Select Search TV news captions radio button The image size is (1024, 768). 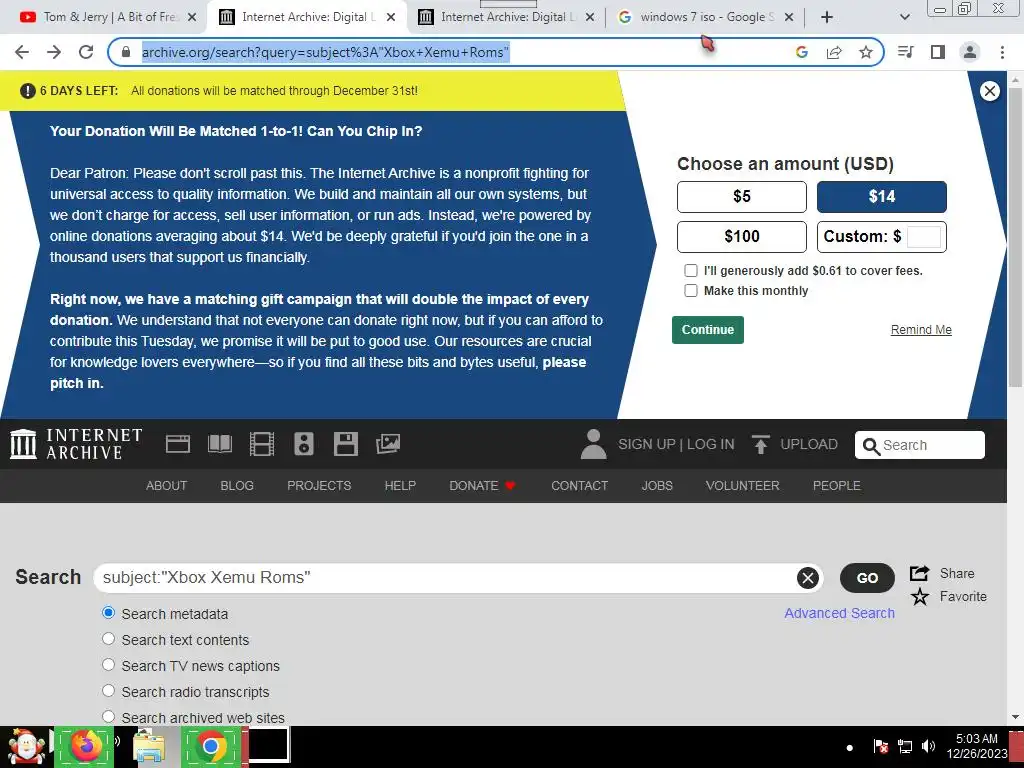pyautogui.click(x=108, y=665)
